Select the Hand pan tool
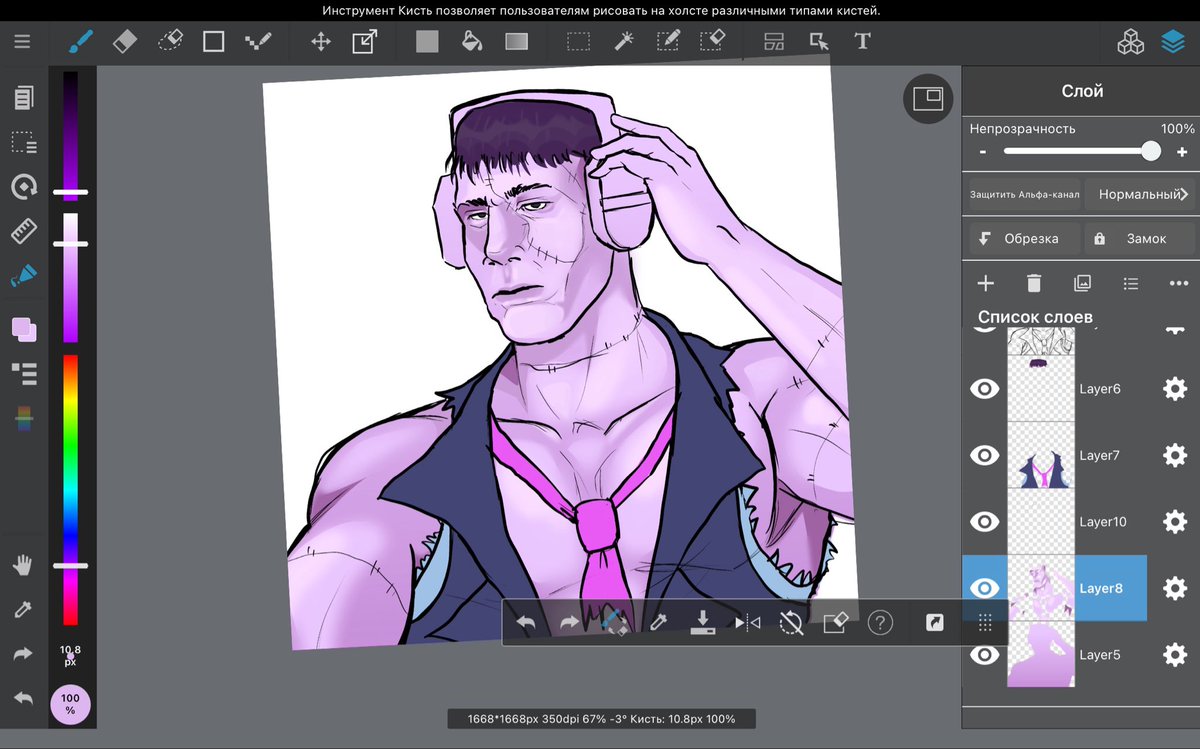The image size is (1200, 749). (23, 566)
